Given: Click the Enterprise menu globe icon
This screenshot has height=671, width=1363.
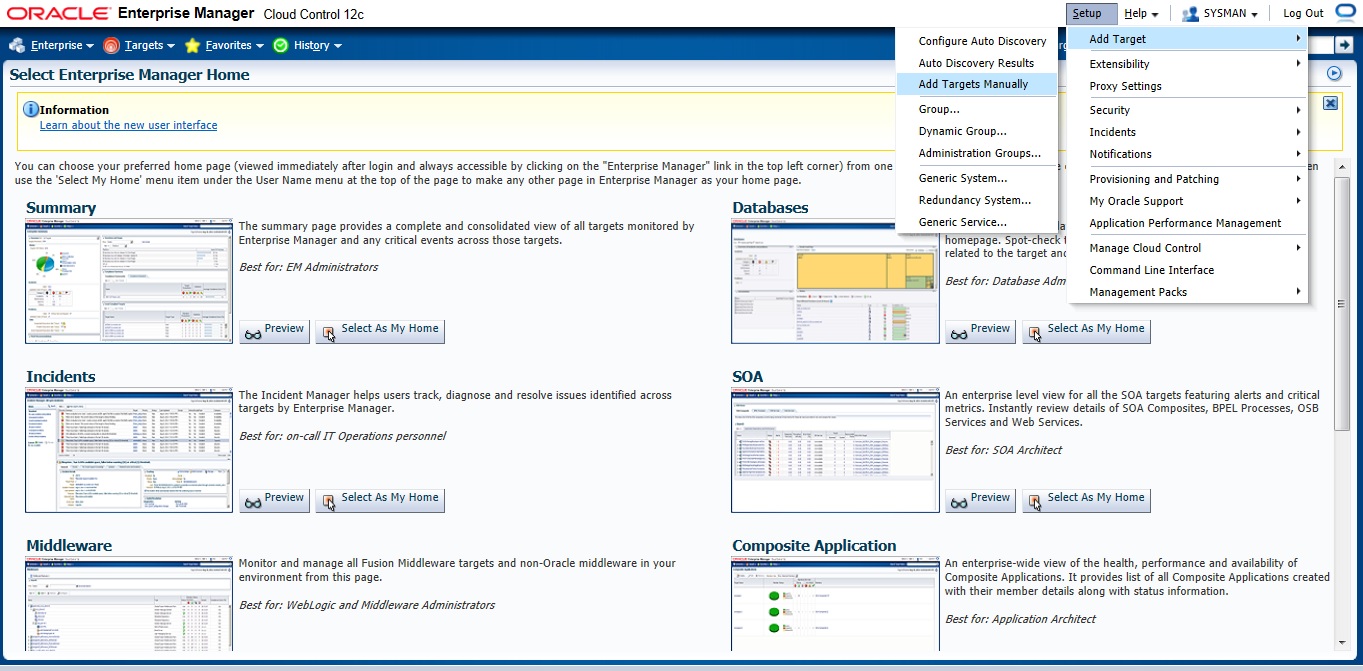Looking at the screenshot, I should (17, 46).
